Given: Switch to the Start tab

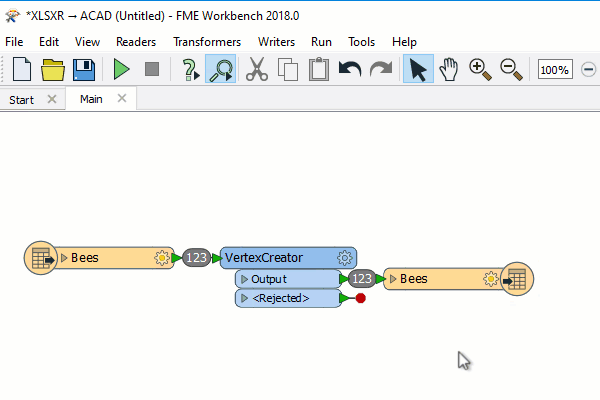Looking at the screenshot, I should (21, 100).
